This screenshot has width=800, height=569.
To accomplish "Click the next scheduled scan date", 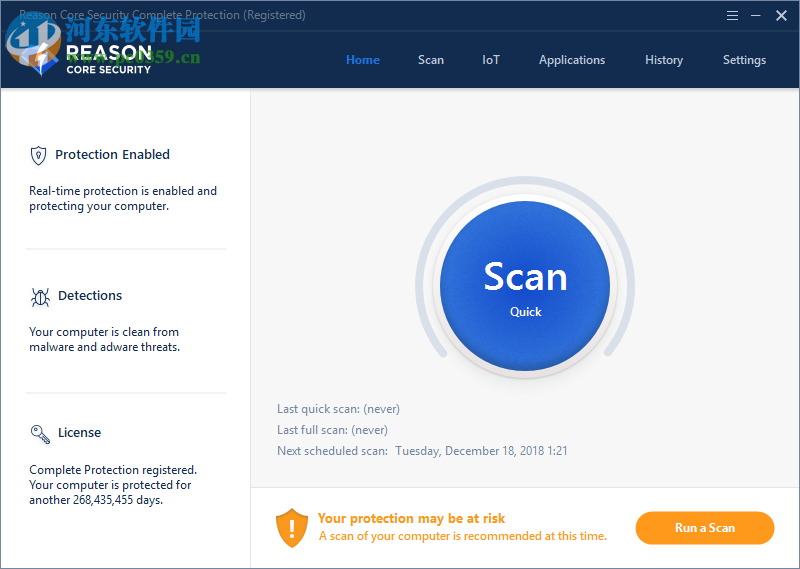I will (x=481, y=451).
